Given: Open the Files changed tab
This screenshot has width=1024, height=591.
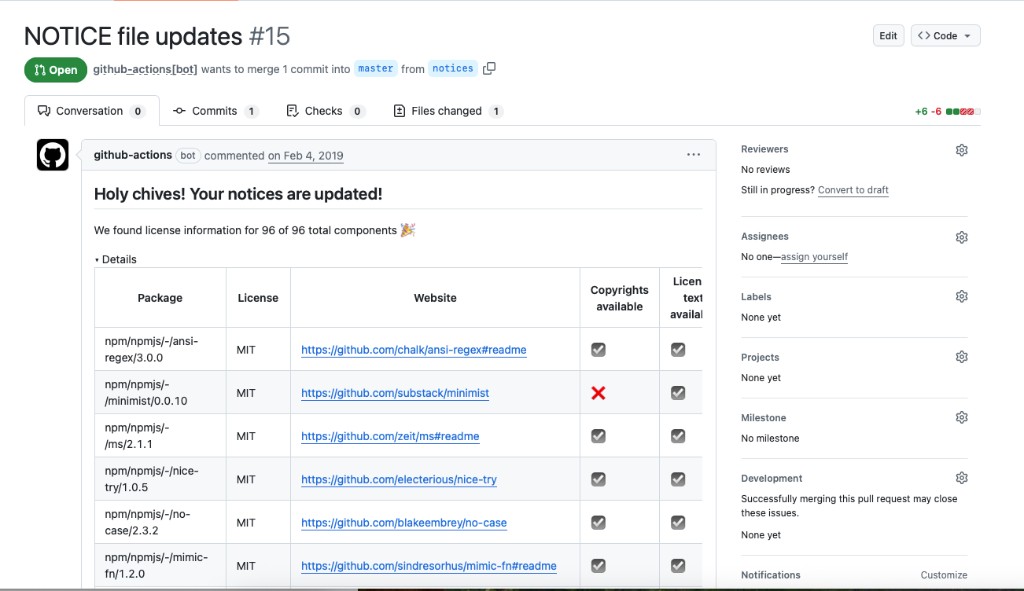Looking at the screenshot, I should (x=447, y=111).
